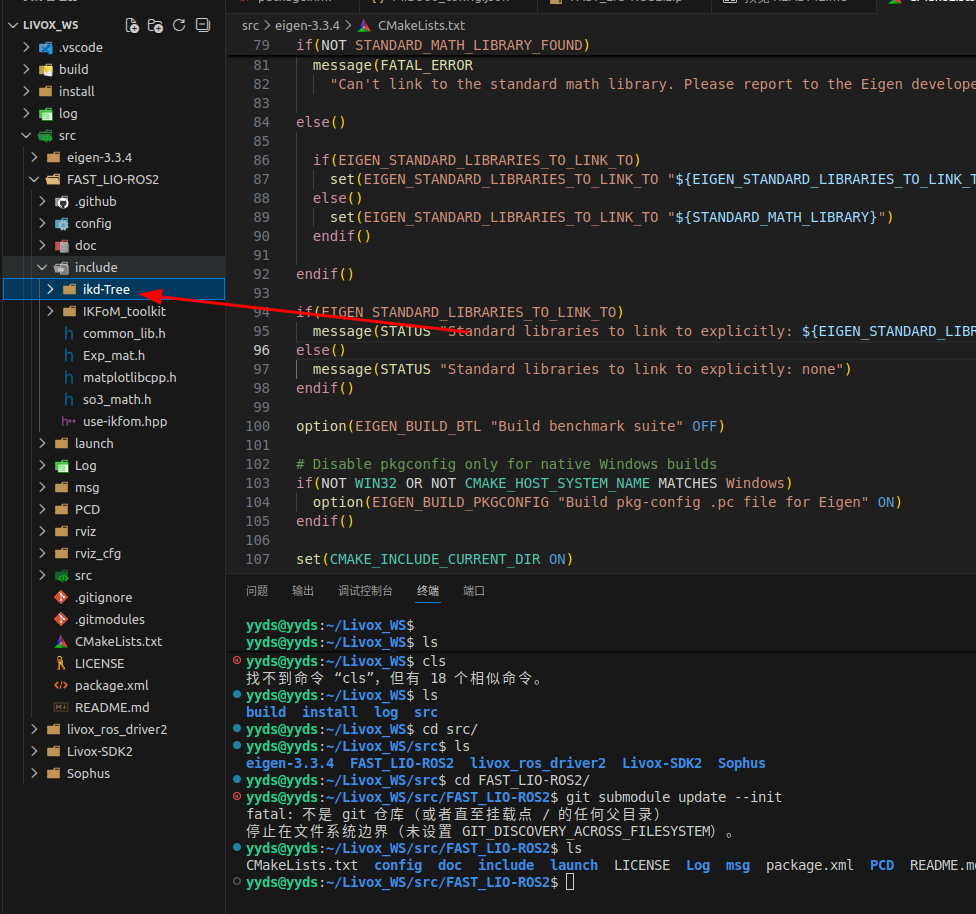Click the src folder icon inside FAST_LIO-ROS2
The width and height of the screenshot is (976, 914).
click(62, 576)
